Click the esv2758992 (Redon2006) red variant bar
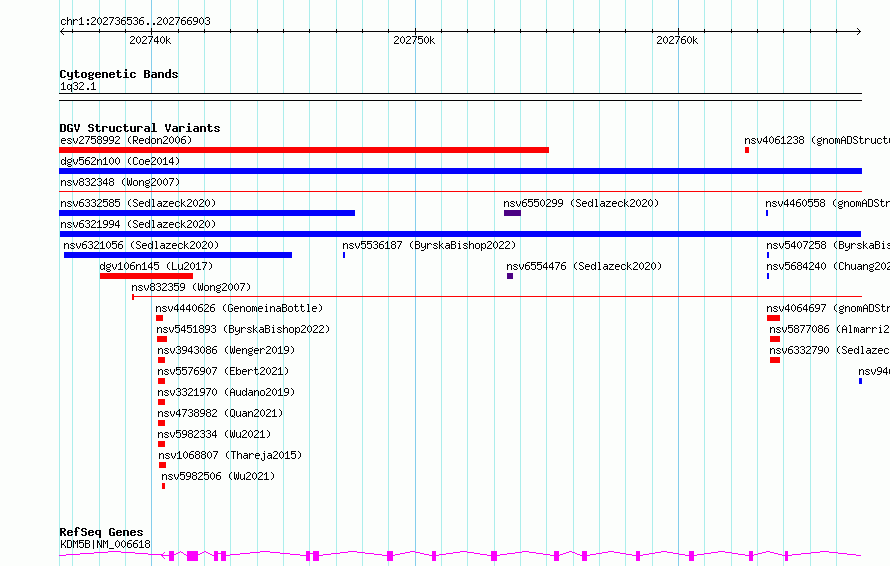Viewport: 890px width, 566px height. click(x=304, y=150)
